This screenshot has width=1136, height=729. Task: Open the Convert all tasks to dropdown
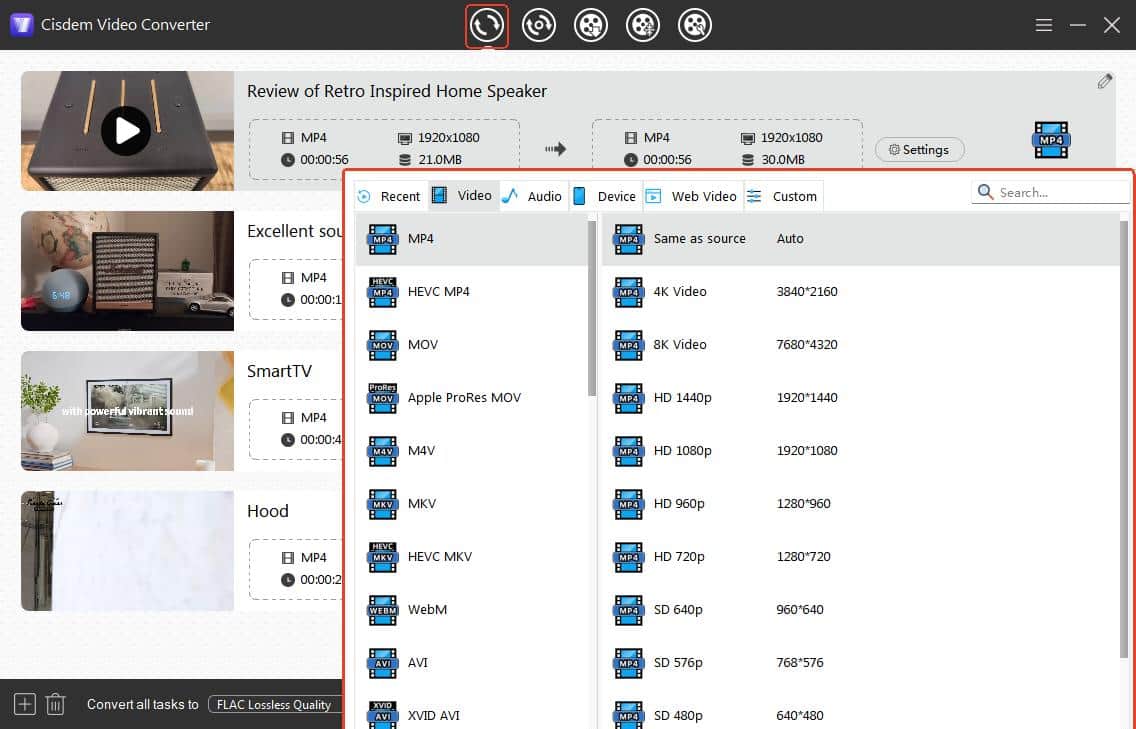[x=275, y=704]
